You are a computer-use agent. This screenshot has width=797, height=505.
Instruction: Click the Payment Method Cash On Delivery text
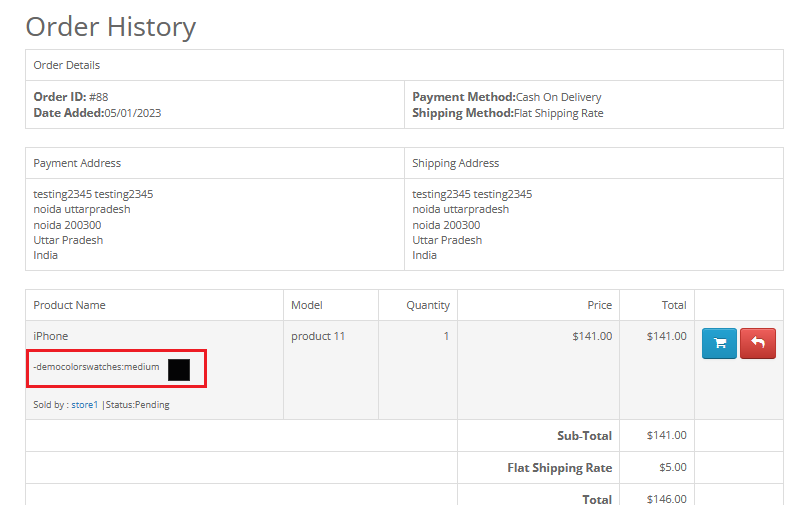pyautogui.click(x=507, y=97)
